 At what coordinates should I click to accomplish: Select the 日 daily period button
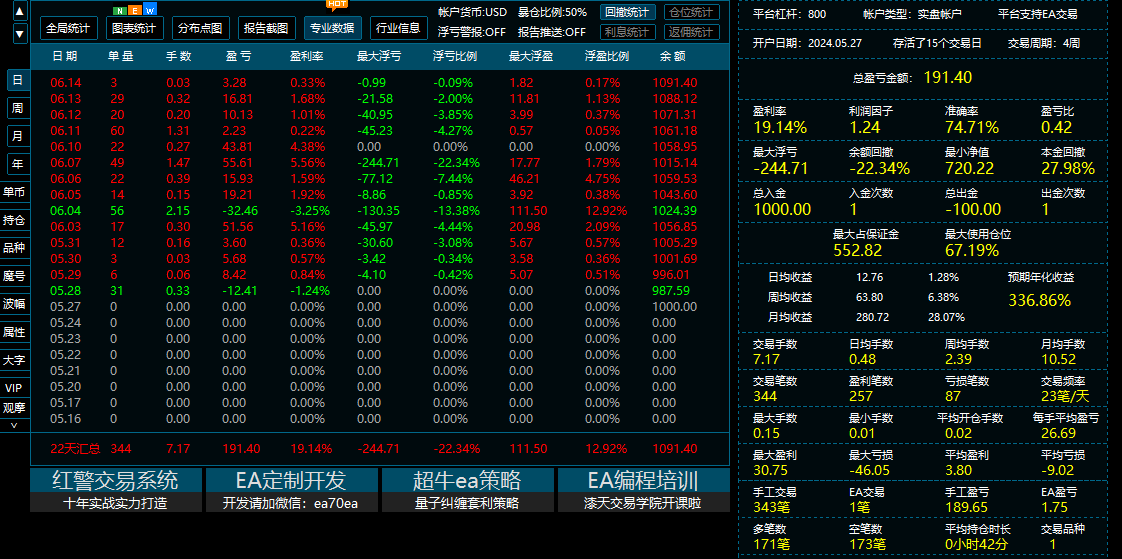pyautogui.click(x=17, y=80)
